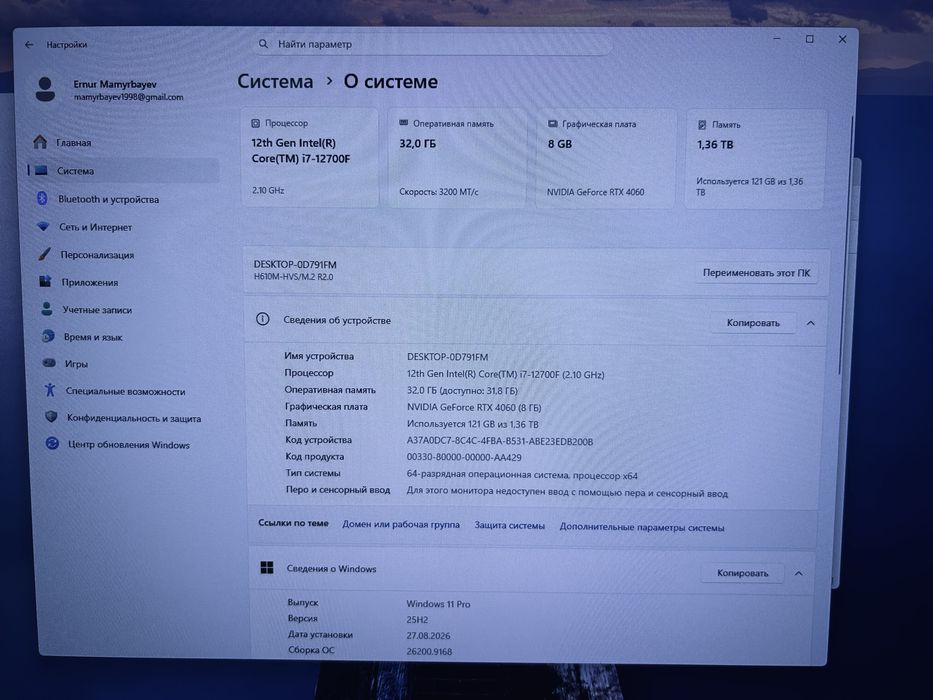
Task: Click the Windows 11 Pro edition value
Action: (x=438, y=604)
